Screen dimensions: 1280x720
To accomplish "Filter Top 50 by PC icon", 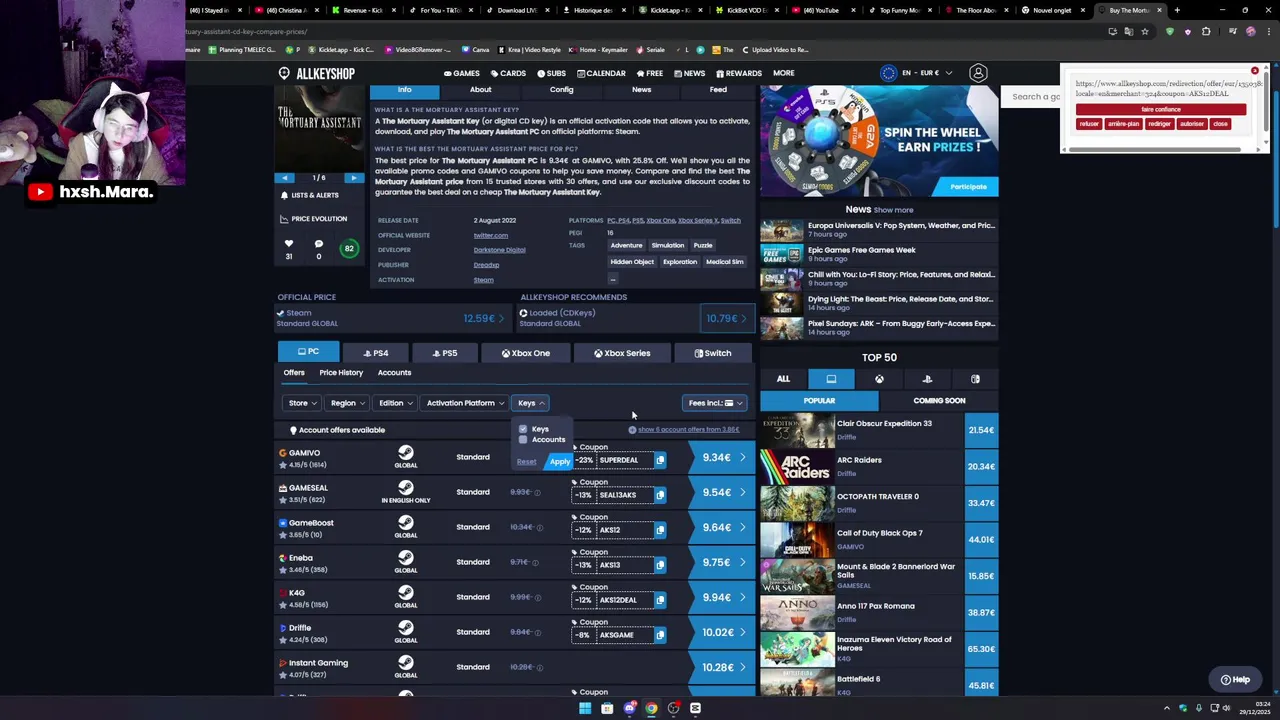I will coord(831,379).
